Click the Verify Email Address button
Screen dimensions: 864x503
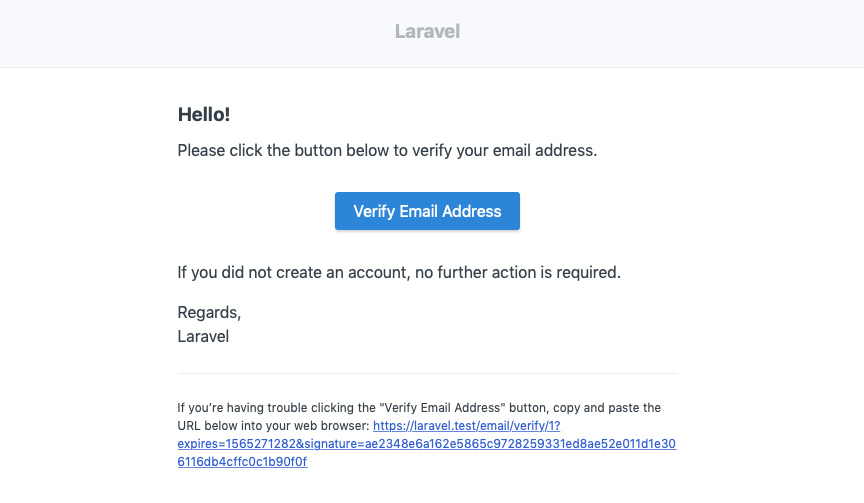(x=427, y=212)
